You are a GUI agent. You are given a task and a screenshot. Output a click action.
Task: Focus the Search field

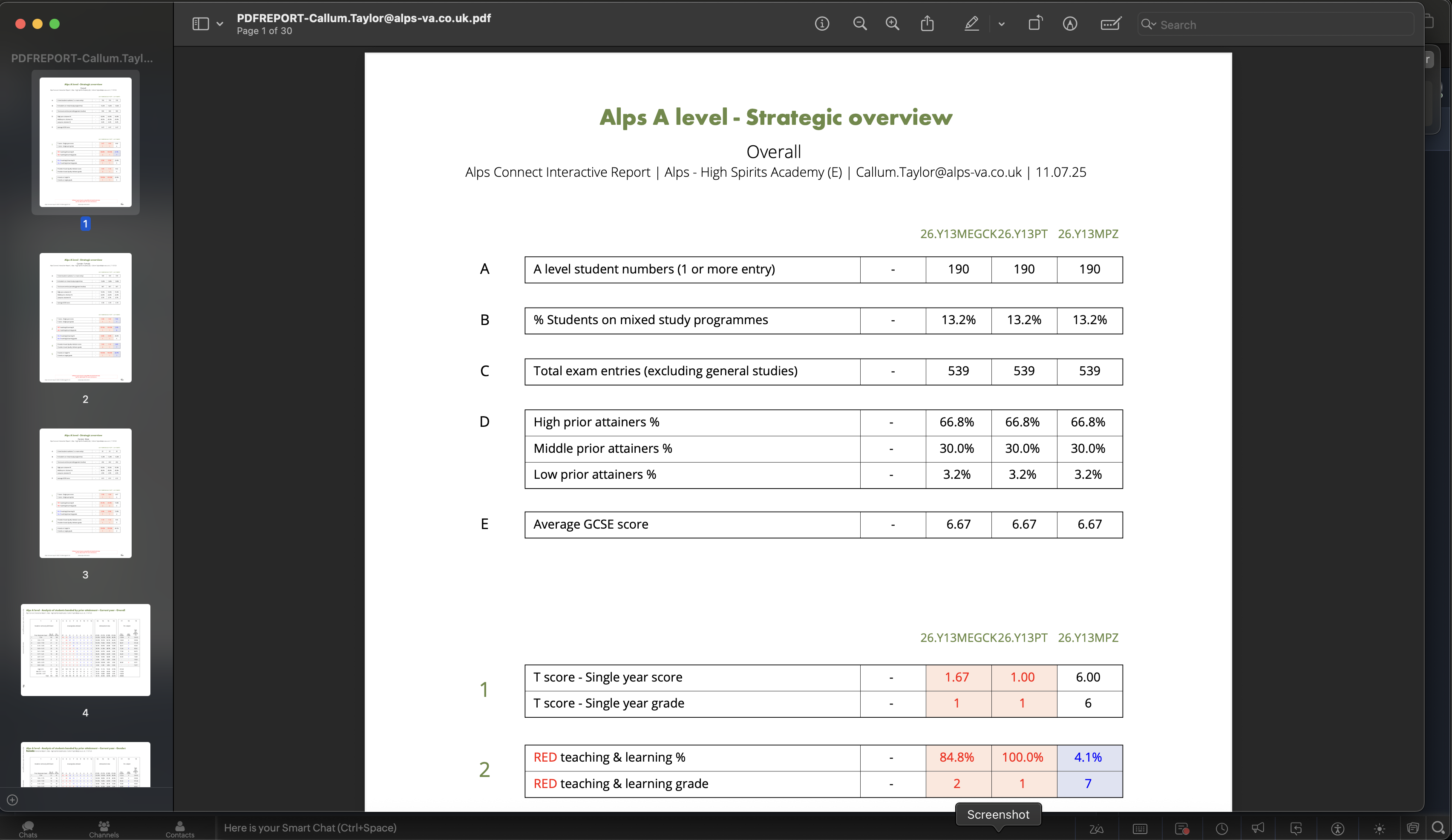[1276, 24]
